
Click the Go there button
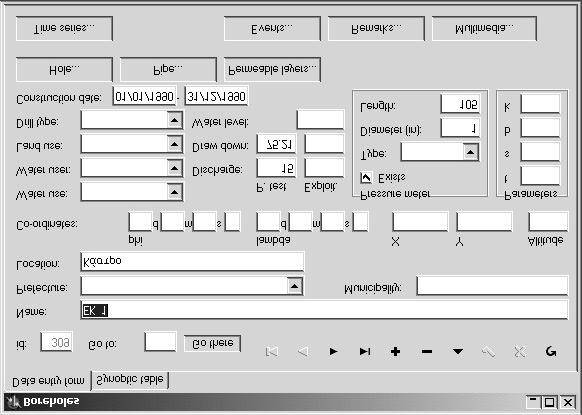(x=212, y=343)
